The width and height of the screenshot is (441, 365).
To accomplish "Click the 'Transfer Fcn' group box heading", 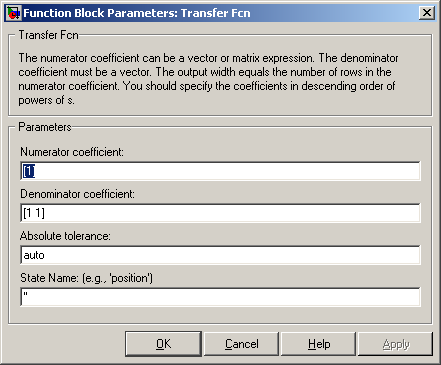I will (x=48, y=35).
